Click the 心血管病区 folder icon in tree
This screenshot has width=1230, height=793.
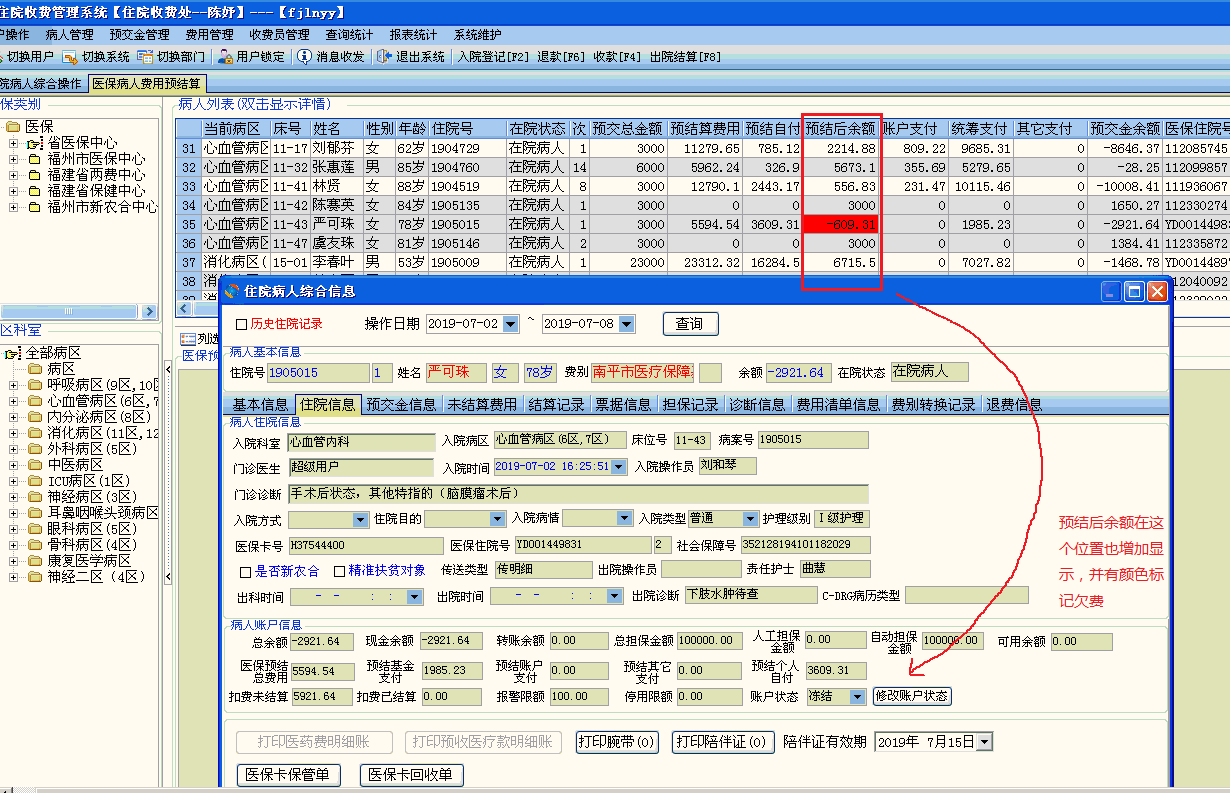click(36, 401)
